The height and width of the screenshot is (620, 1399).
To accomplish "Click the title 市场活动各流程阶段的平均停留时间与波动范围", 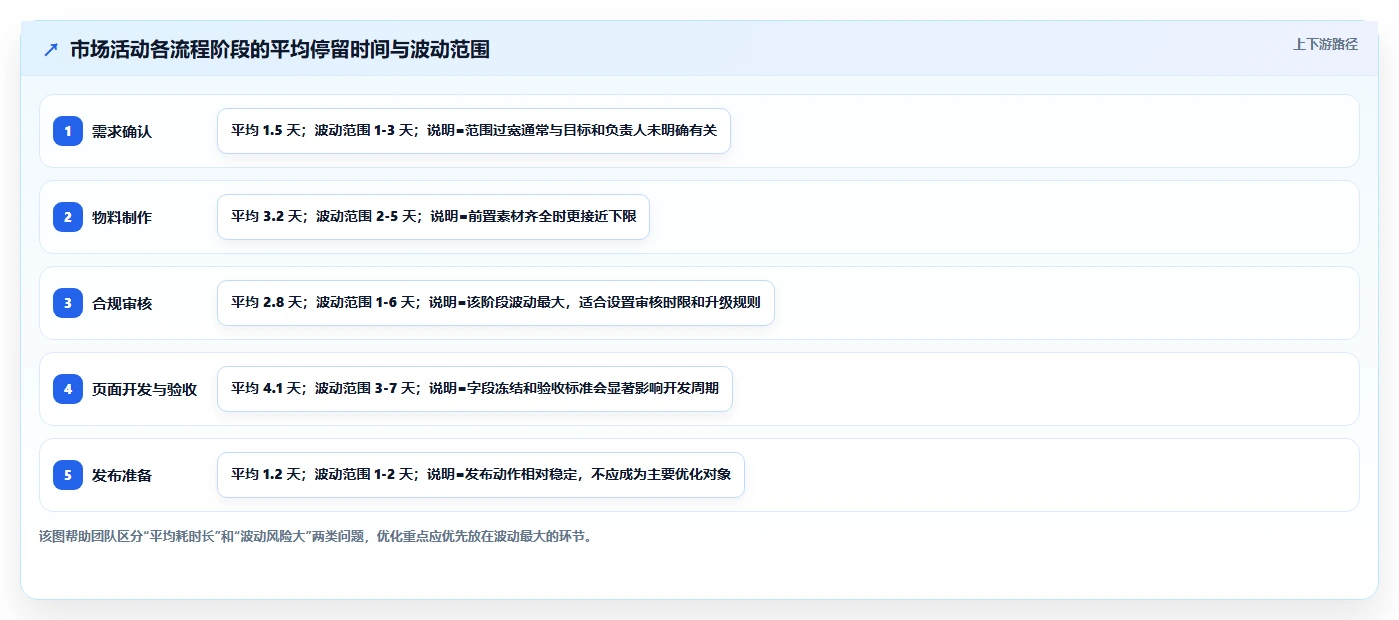I will click(280, 49).
